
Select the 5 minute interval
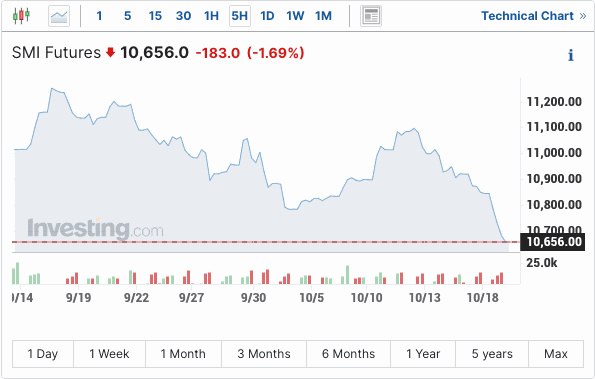(x=128, y=16)
